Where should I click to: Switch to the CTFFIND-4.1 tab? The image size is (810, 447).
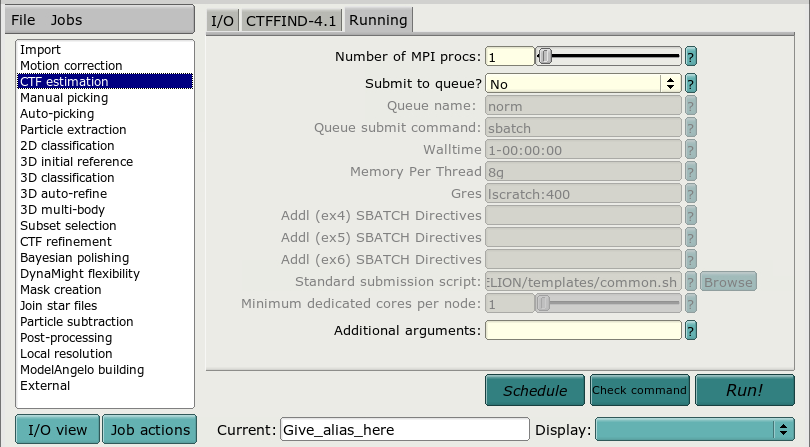coord(291,21)
